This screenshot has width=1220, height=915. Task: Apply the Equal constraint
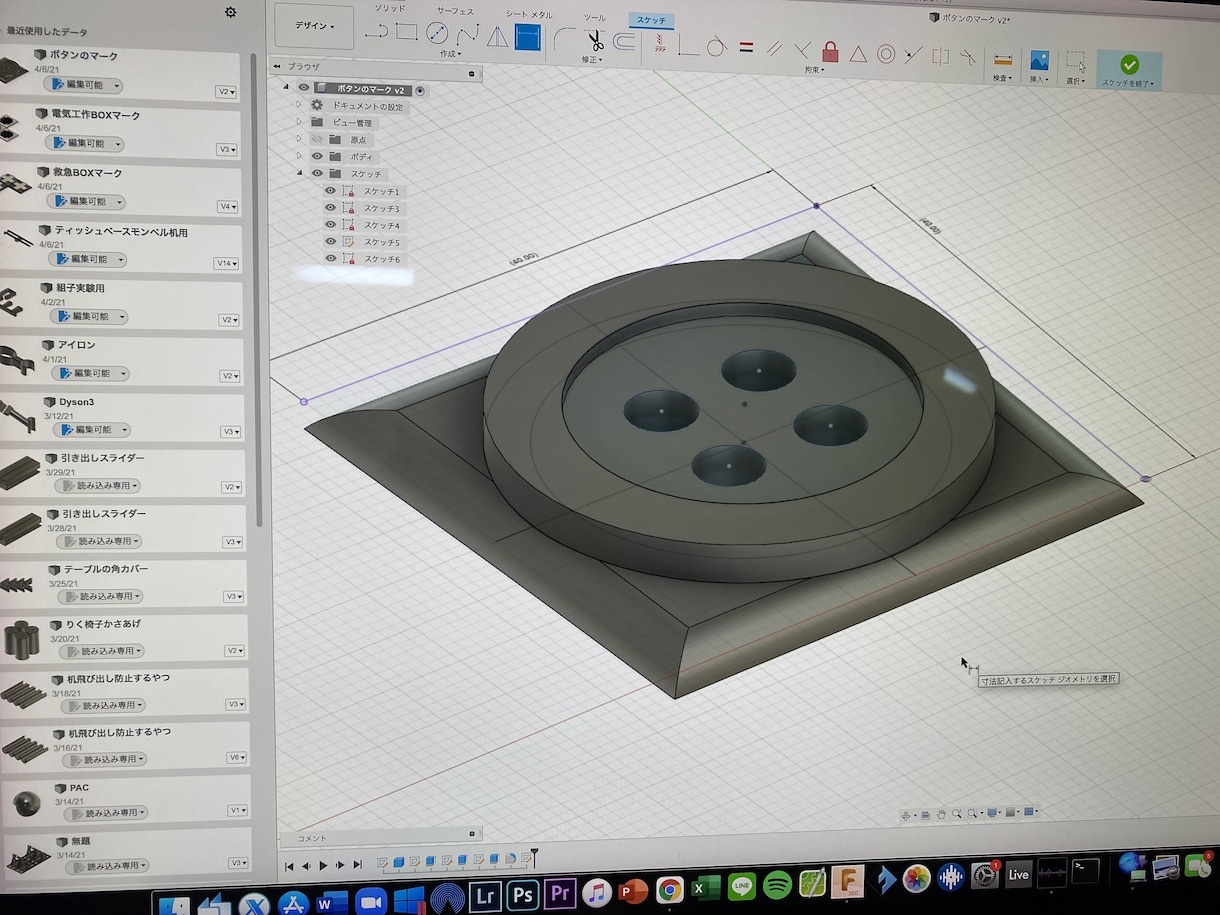(746, 47)
